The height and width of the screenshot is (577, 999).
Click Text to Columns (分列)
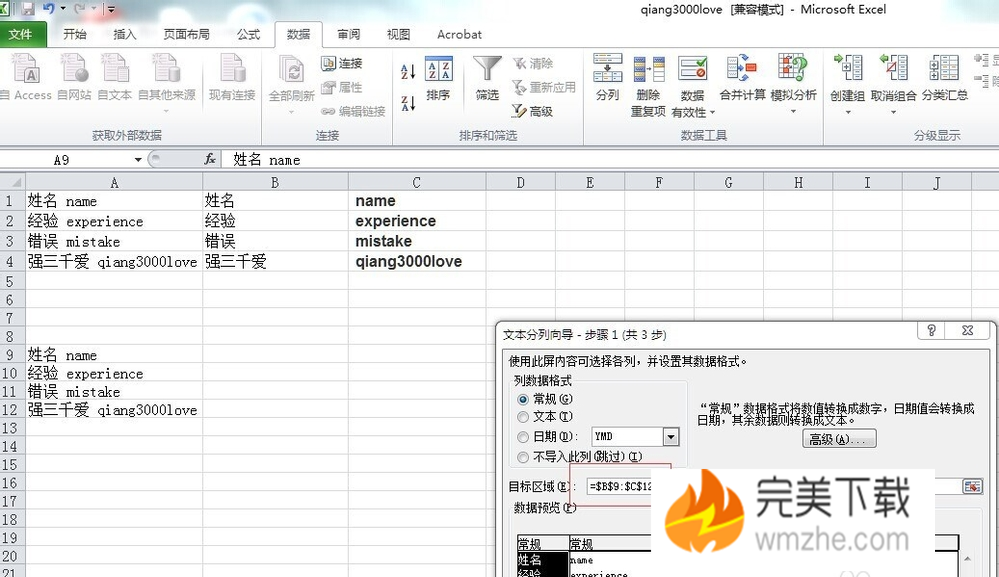(x=607, y=78)
